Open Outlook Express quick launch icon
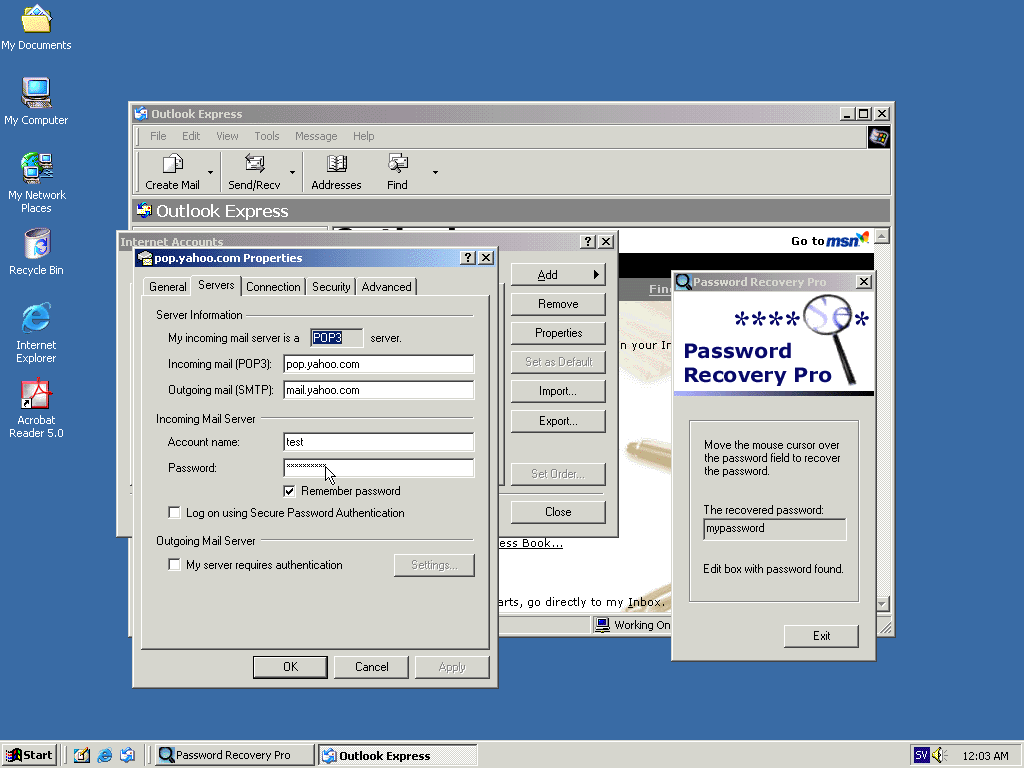The image size is (1024, 768). pos(127,755)
